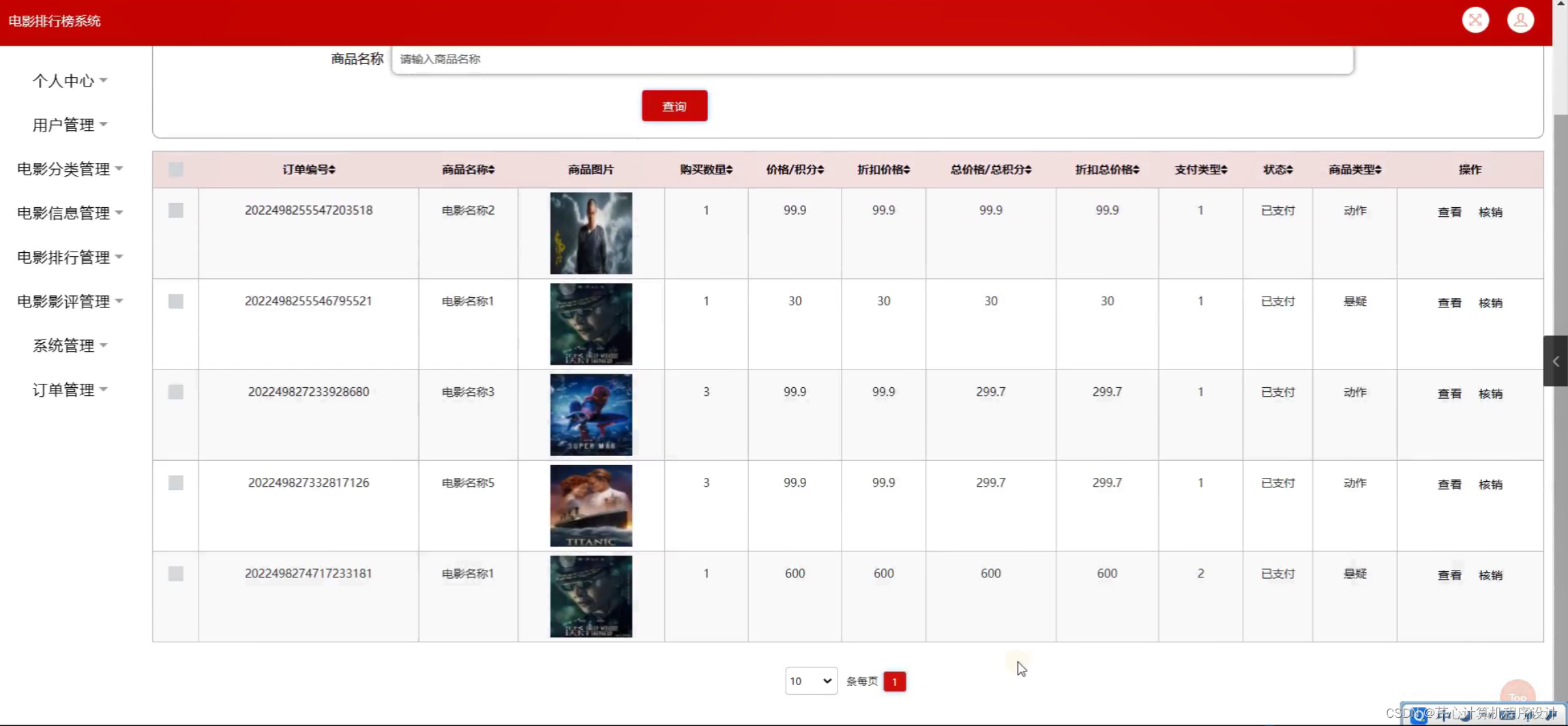Open the per-page count dropdown showing 10
Viewport: 1568px width, 726px height.
(810, 680)
